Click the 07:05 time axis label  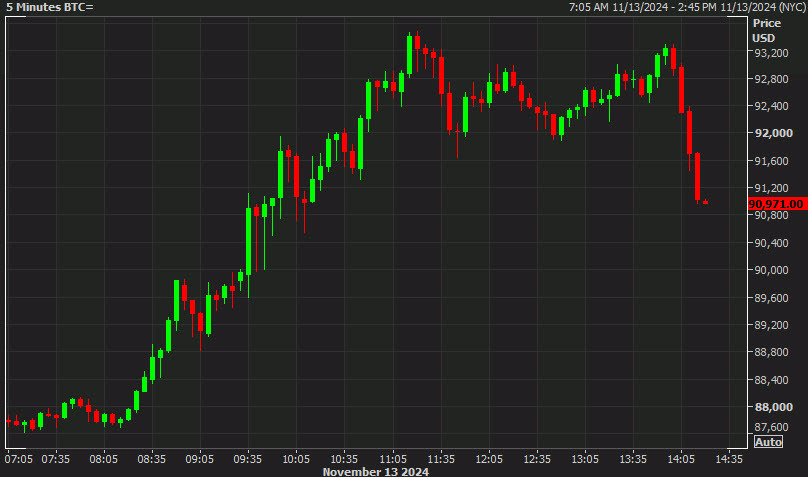click(x=19, y=459)
